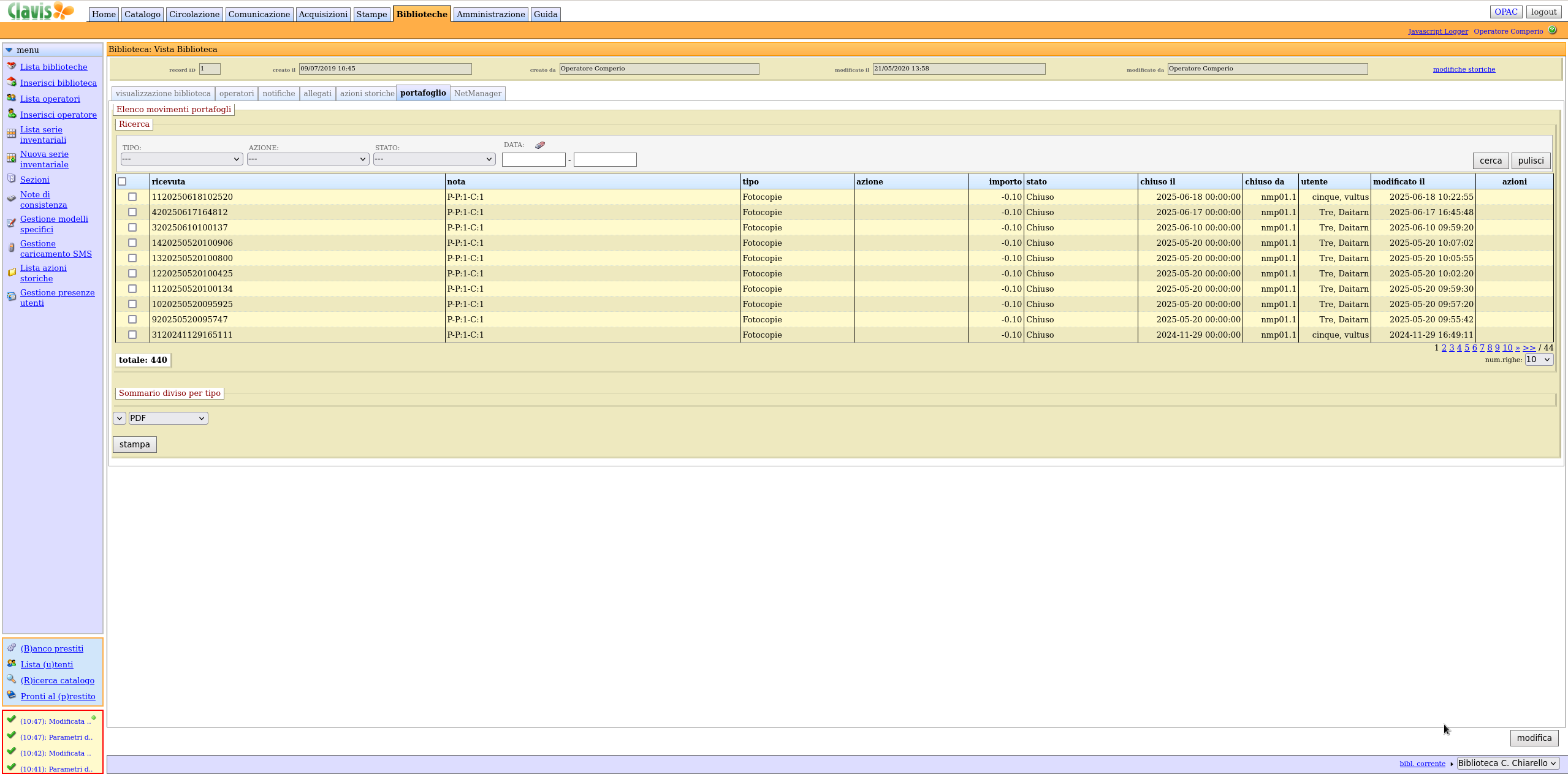
Task: Check the row for receipt 1120250618102520
Action: pyautogui.click(x=132, y=197)
